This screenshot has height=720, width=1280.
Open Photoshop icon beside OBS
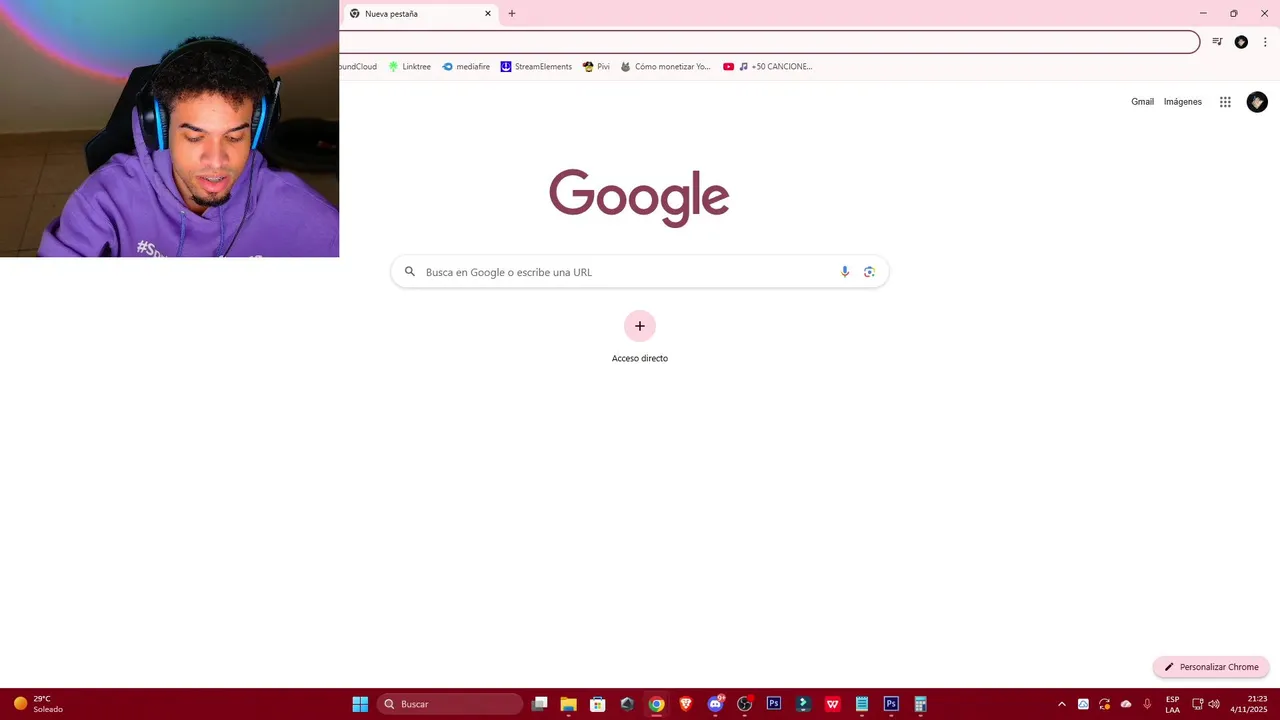click(x=773, y=704)
